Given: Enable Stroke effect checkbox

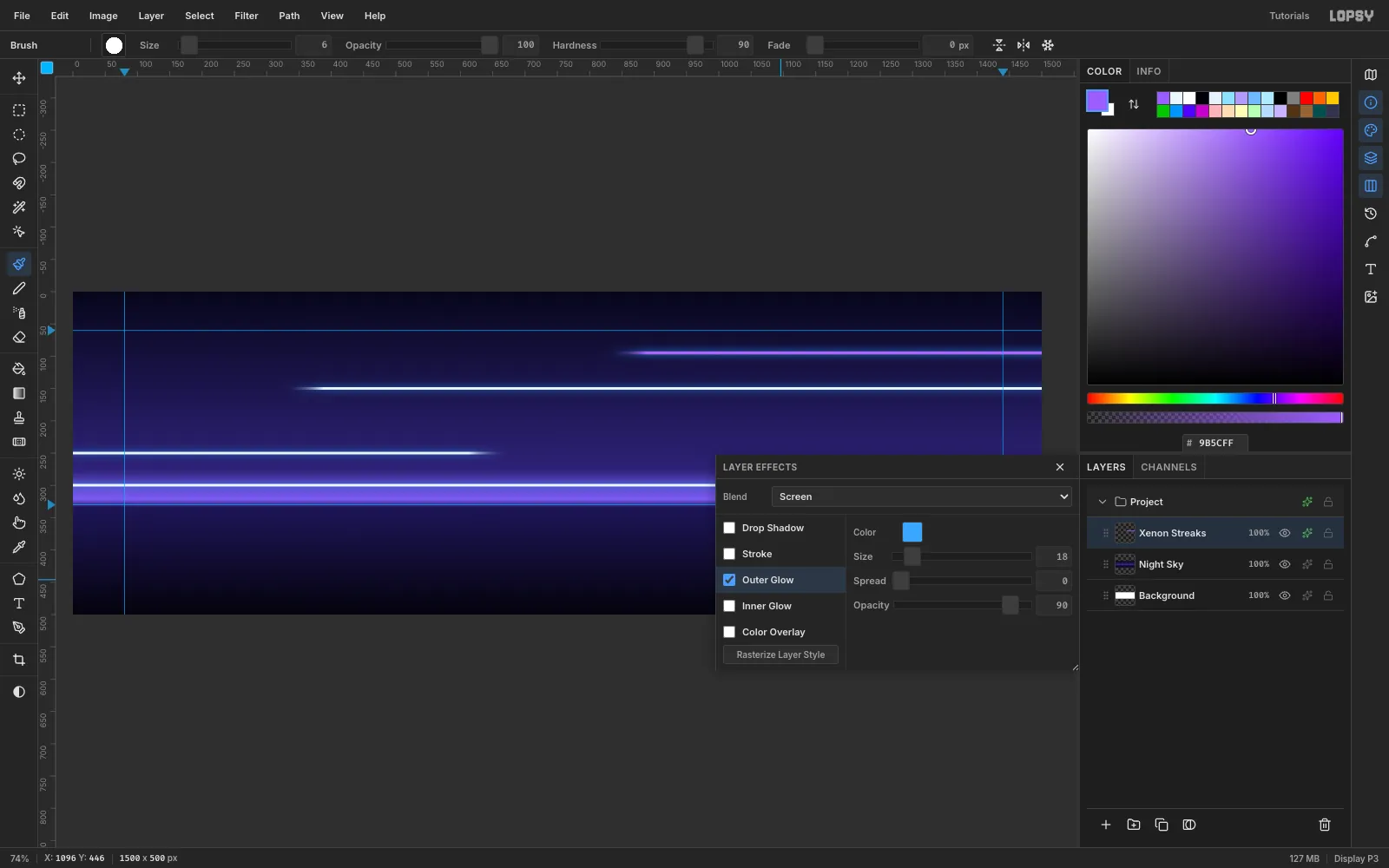Looking at the screenshot, I should (729, 554).
